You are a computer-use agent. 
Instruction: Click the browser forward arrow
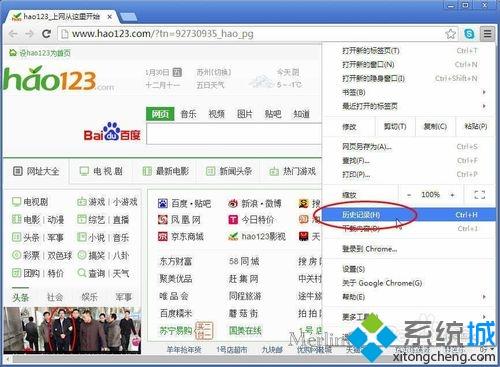click(29, 34)
